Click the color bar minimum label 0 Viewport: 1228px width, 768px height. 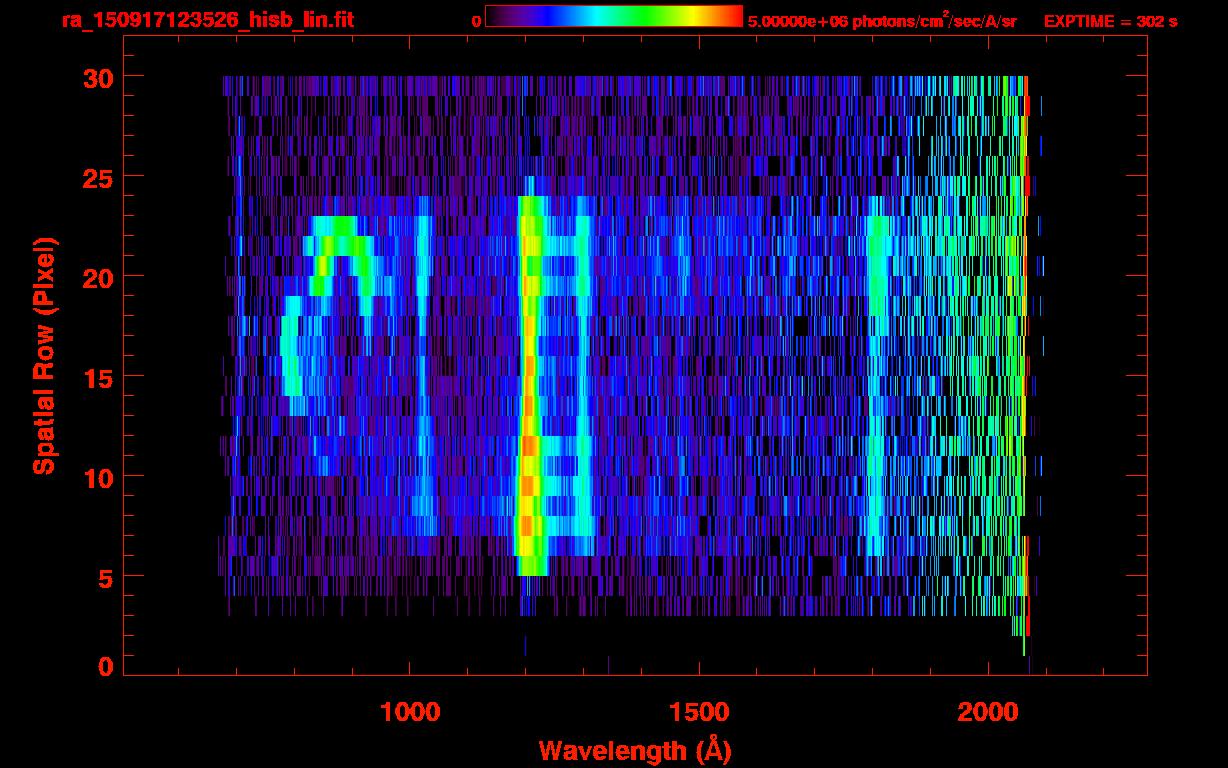pyautogui.click(x=476, y=21)
